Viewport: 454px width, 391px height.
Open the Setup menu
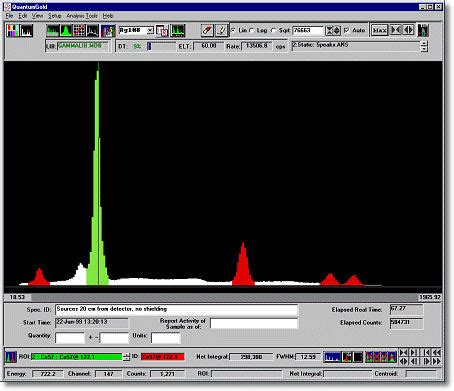coord(54,16)
